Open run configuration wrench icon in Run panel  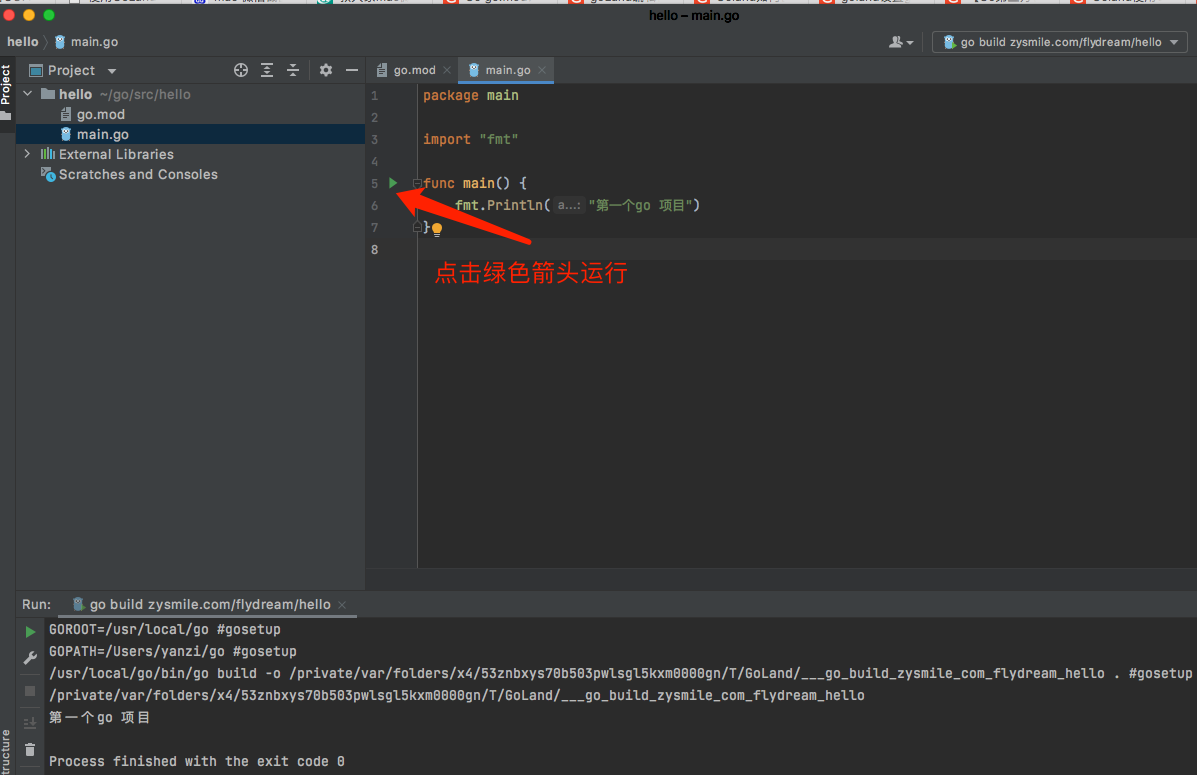[30, 658]
